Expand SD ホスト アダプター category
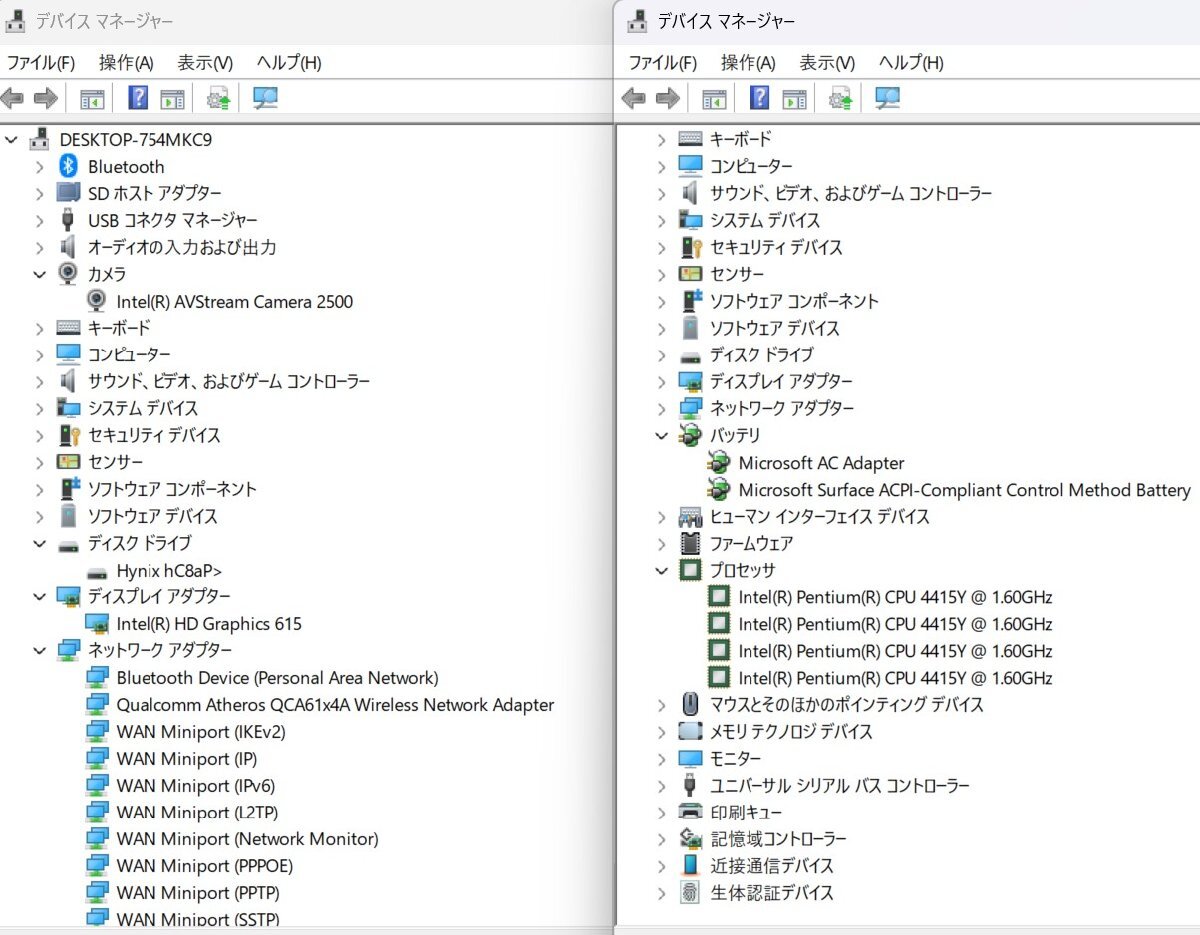The width and height of the screenshot is (1200, 935). 39,193
